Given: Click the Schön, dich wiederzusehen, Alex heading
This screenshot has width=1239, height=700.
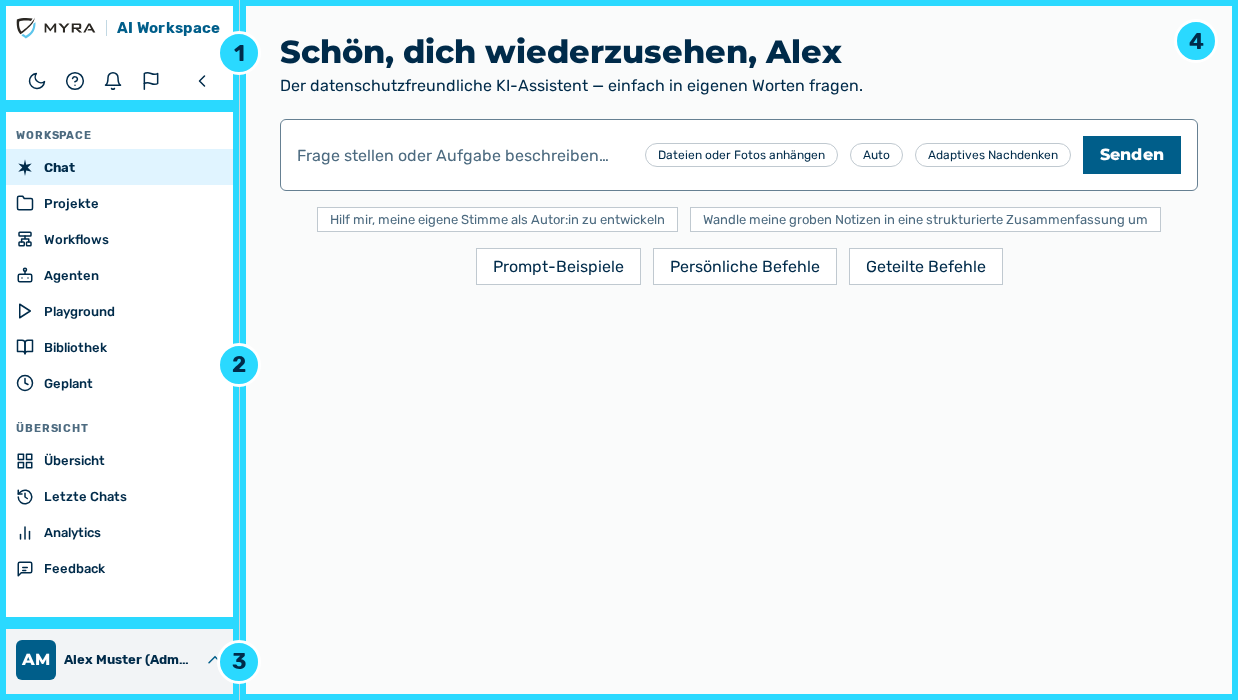Looking at the screenshot, I should point(561,52).
